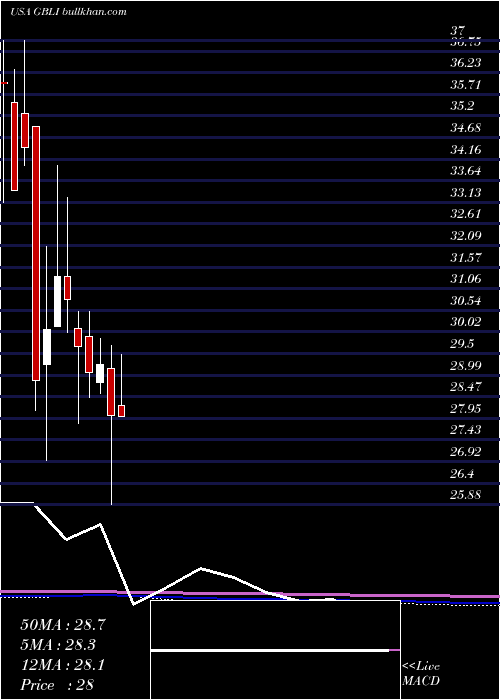500x700 pixels.
Task: Click the 28.99 price axis label
Action: pyautogui.click(x=466, y=365)
